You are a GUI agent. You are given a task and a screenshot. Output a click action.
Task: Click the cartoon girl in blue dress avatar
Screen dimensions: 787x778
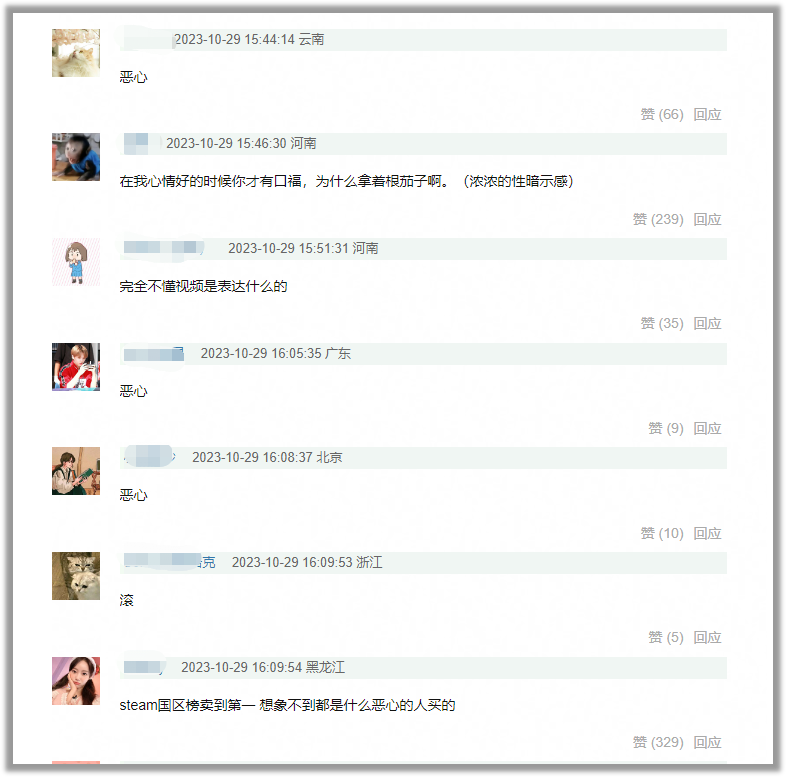pyautogui.click(x=76, y=262)
